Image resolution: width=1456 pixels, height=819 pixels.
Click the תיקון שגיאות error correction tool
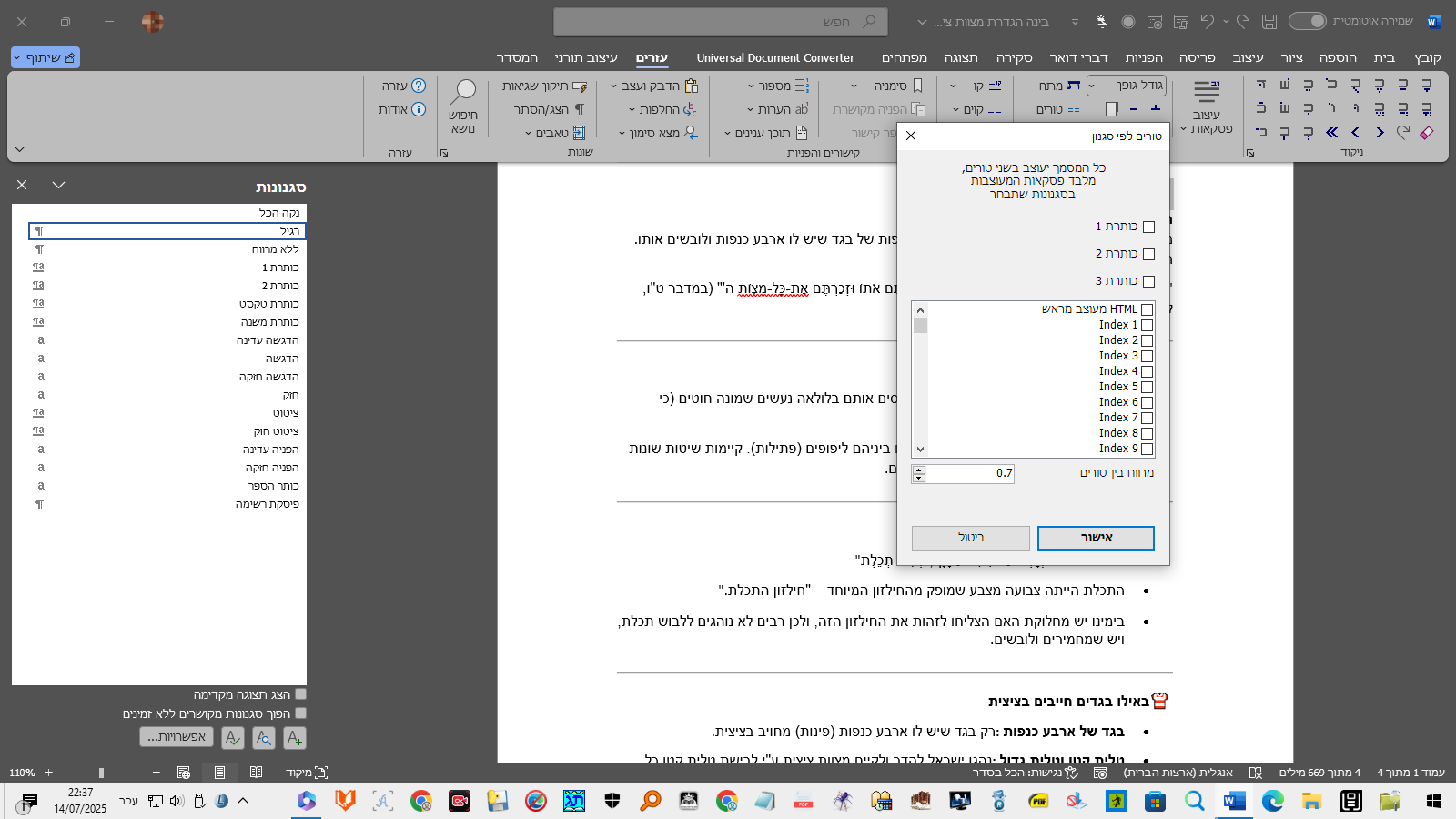(545, 86)
